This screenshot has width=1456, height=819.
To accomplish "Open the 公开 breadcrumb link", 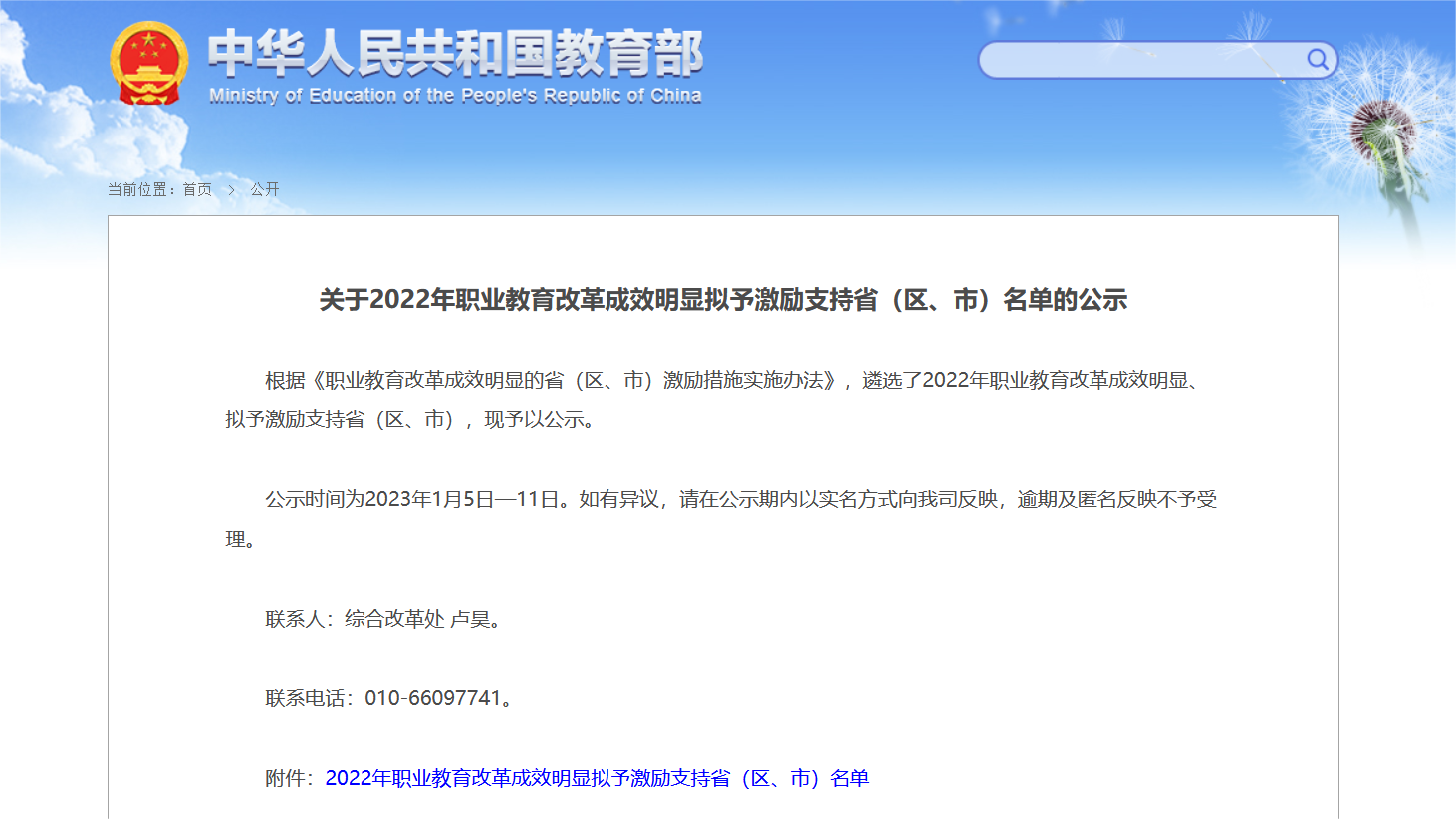I will [x=265, y=189].
